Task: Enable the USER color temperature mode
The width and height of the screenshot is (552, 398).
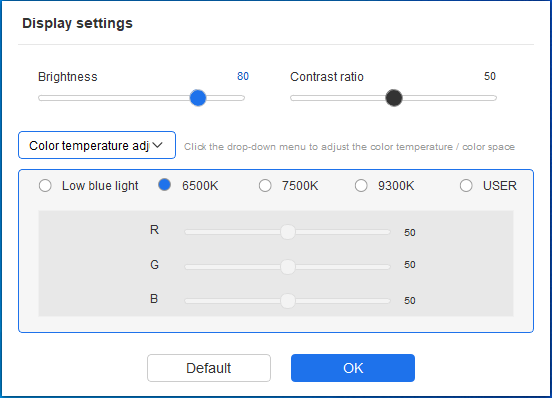Action: [466, 185]
